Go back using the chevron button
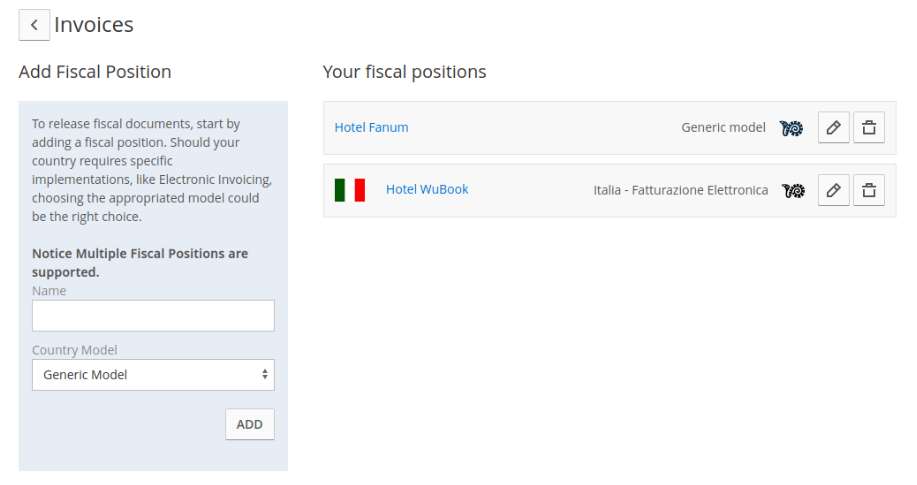The image size is (917, 485). (34, 25)
